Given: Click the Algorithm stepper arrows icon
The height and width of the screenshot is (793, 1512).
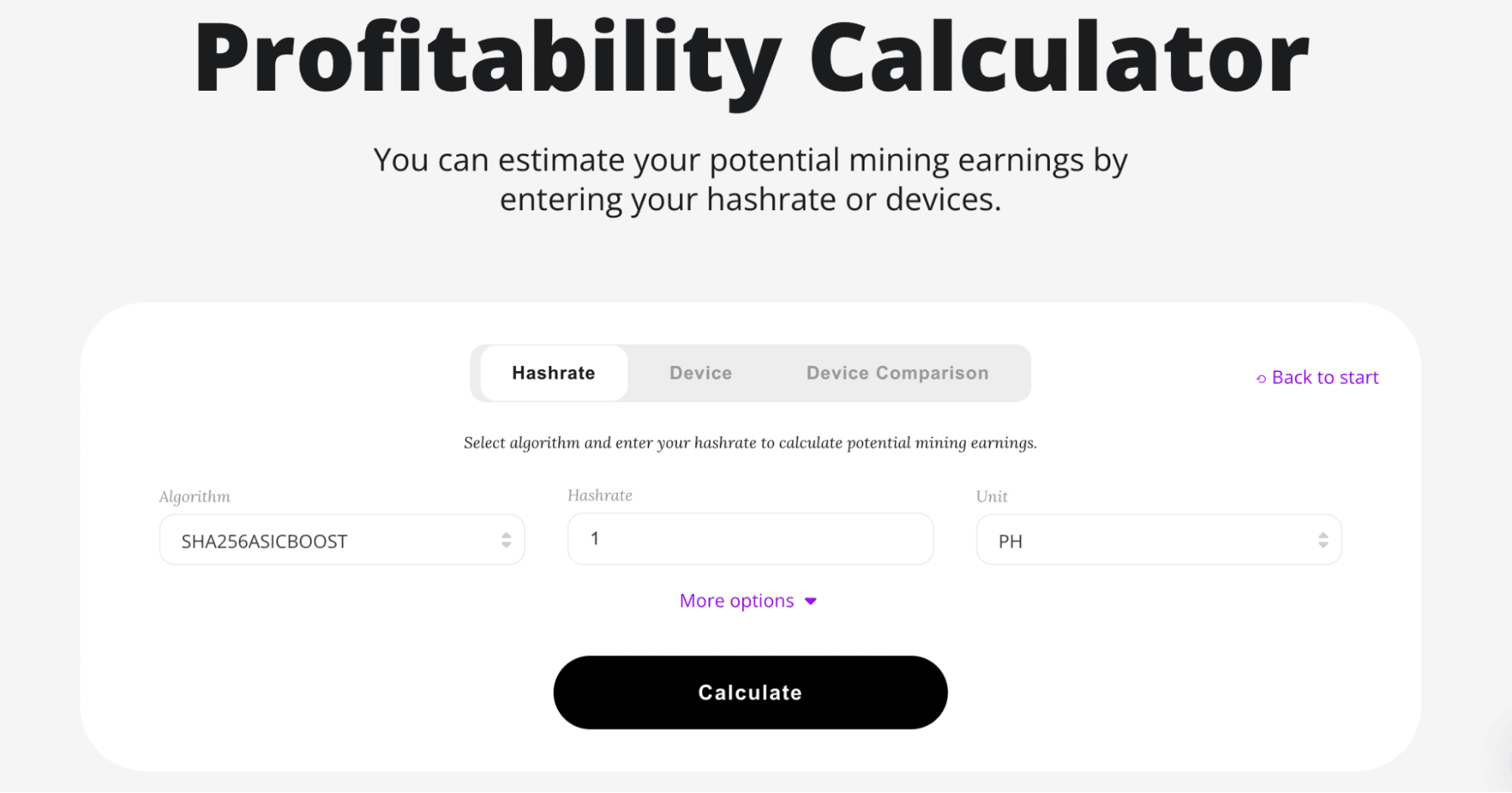Looking at the screenshot, I should coord(505,539).
